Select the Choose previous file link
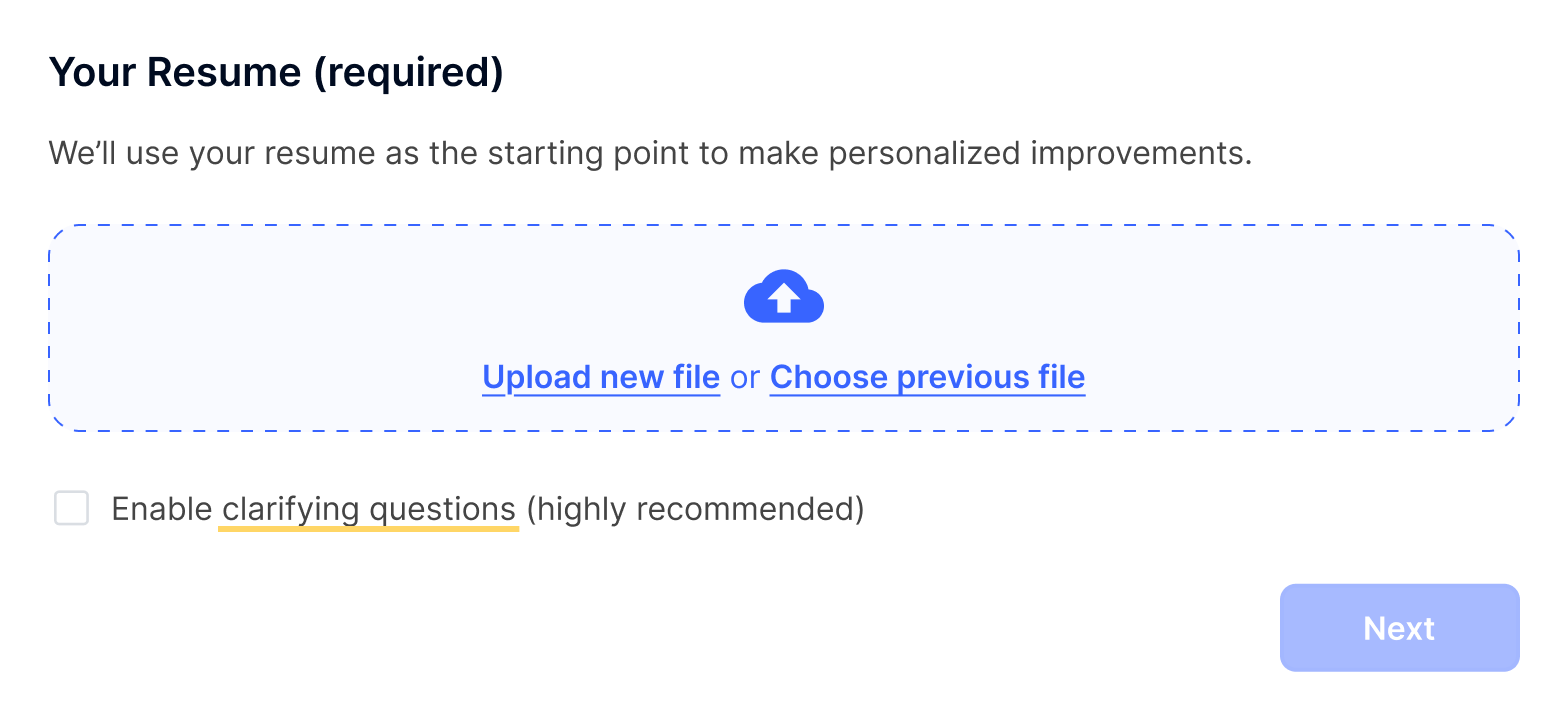The height and width of the screenshot is (720, 1568). (927, 377)
